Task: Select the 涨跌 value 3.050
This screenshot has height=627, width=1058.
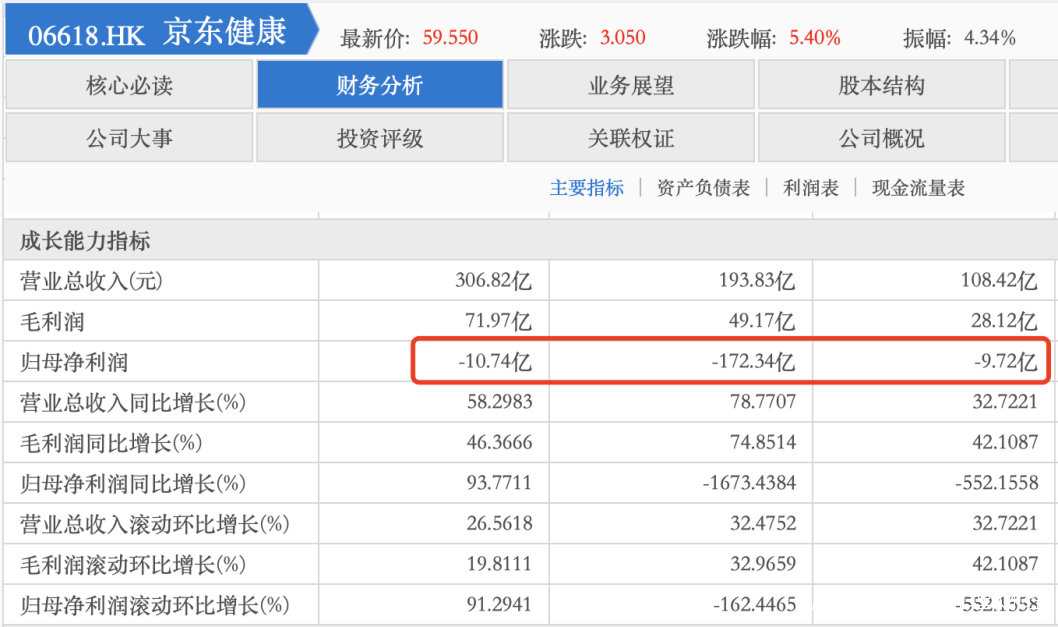Action: (x=623, y=37)
